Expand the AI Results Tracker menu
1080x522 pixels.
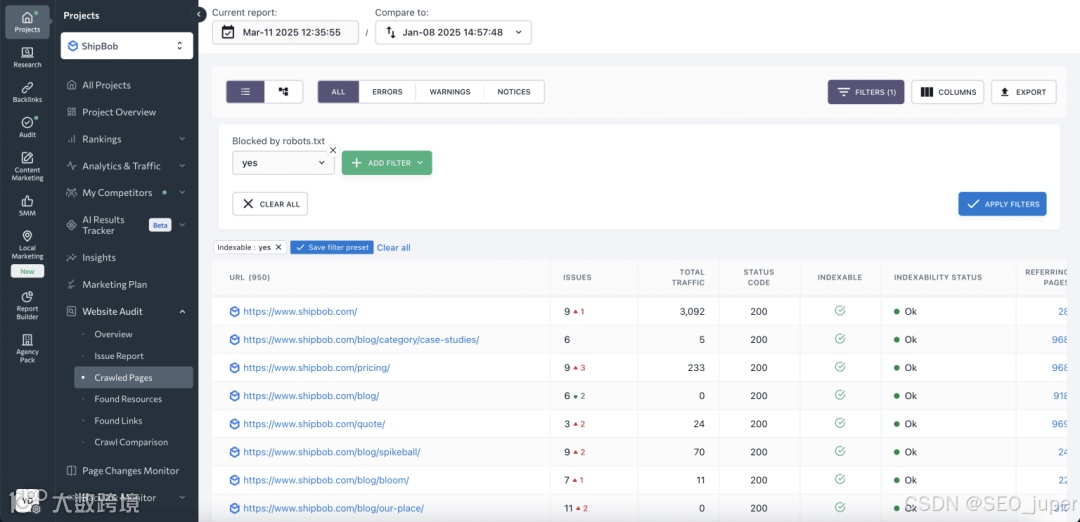click(x=182, y=225)
